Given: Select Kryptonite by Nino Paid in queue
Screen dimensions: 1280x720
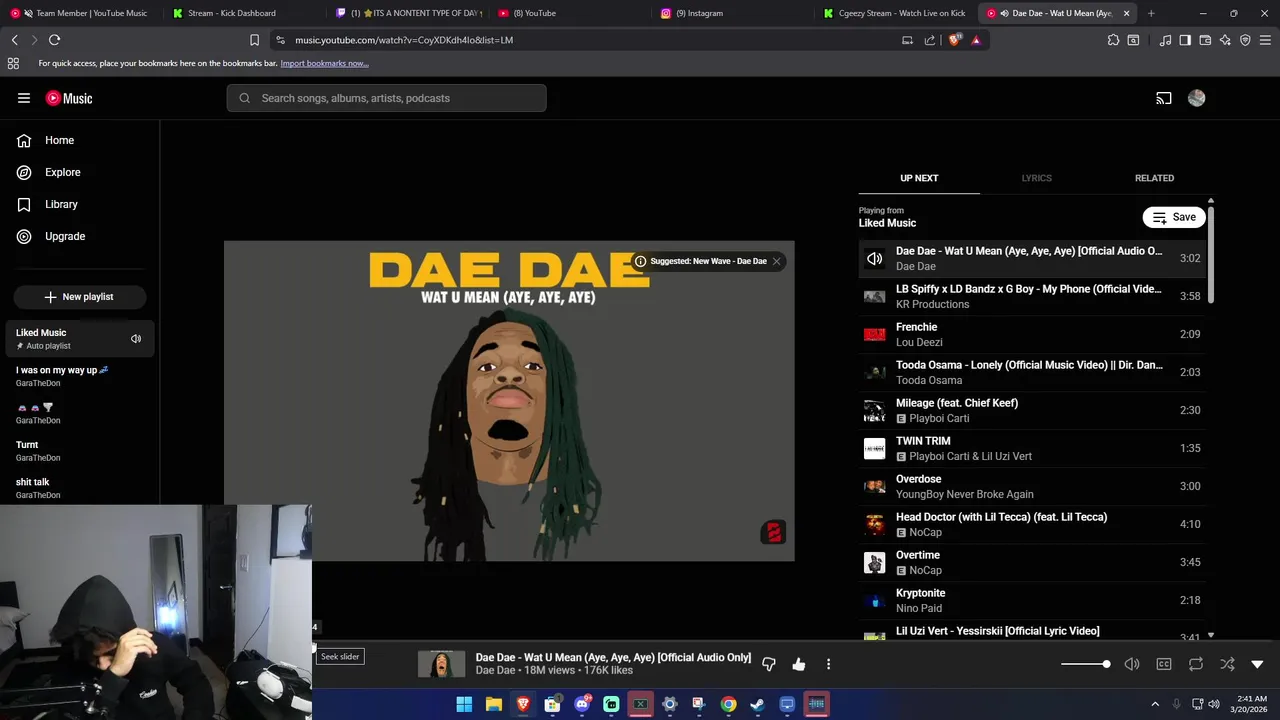Looking at the screenshot, I should [x=1032, y=600].
